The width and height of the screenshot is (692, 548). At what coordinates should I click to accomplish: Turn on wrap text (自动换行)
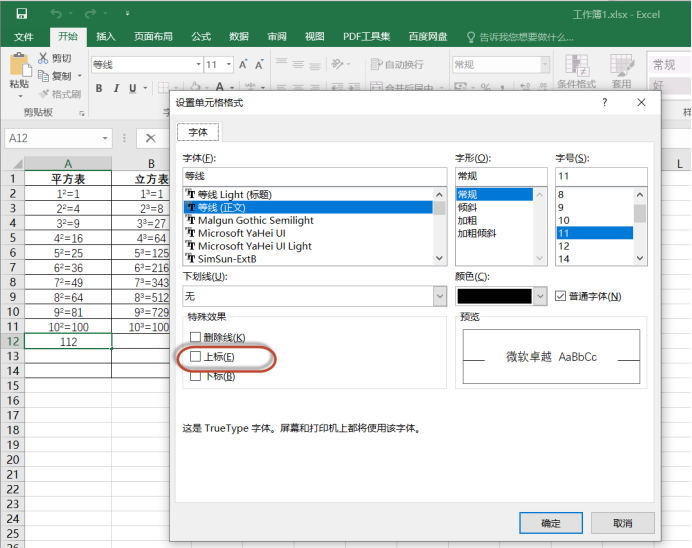[397, 65]
